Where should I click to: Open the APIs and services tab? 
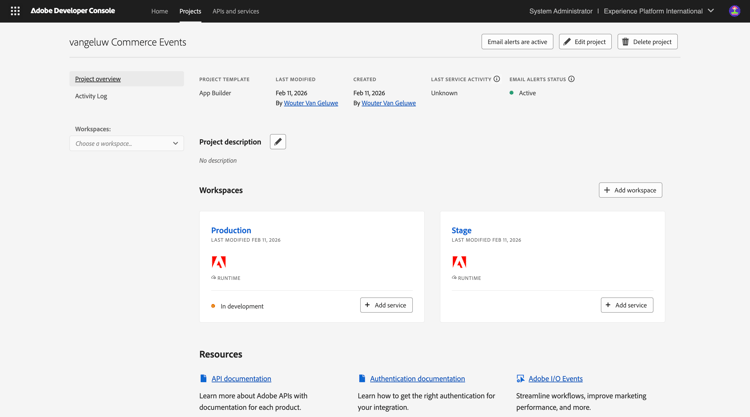(x=236, y=11)
